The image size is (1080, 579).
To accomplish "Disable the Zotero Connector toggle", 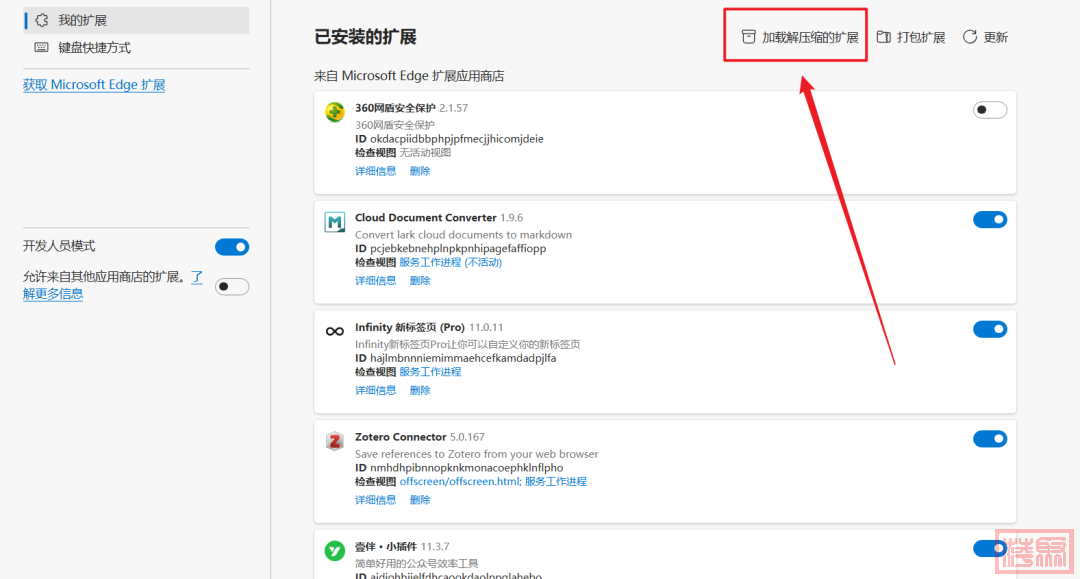I will 990,439.
